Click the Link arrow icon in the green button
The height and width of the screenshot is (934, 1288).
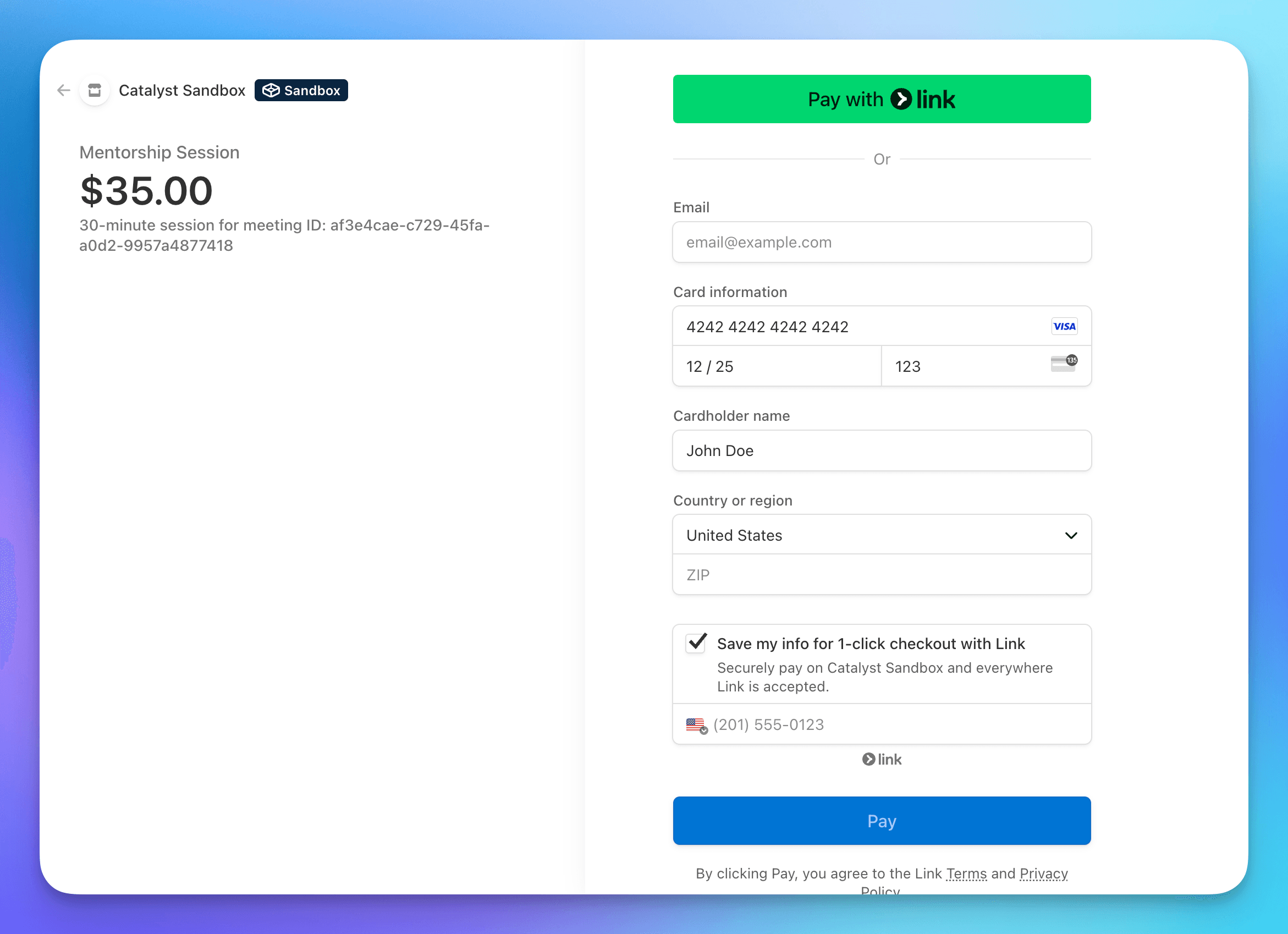[x=902, y=99]
